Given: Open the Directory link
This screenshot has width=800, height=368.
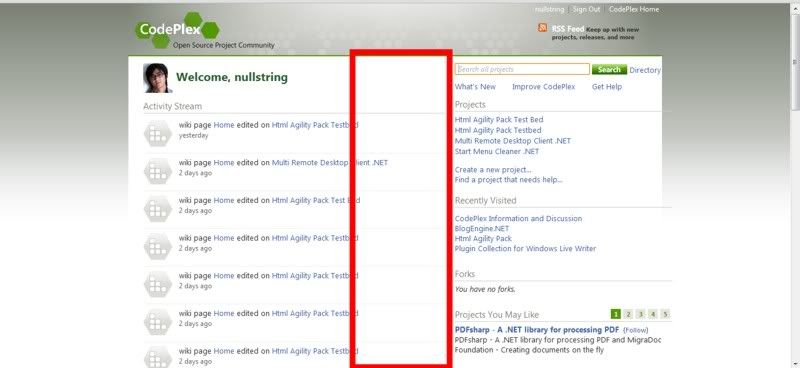Looking at the screenshot, I should [645, 70].
